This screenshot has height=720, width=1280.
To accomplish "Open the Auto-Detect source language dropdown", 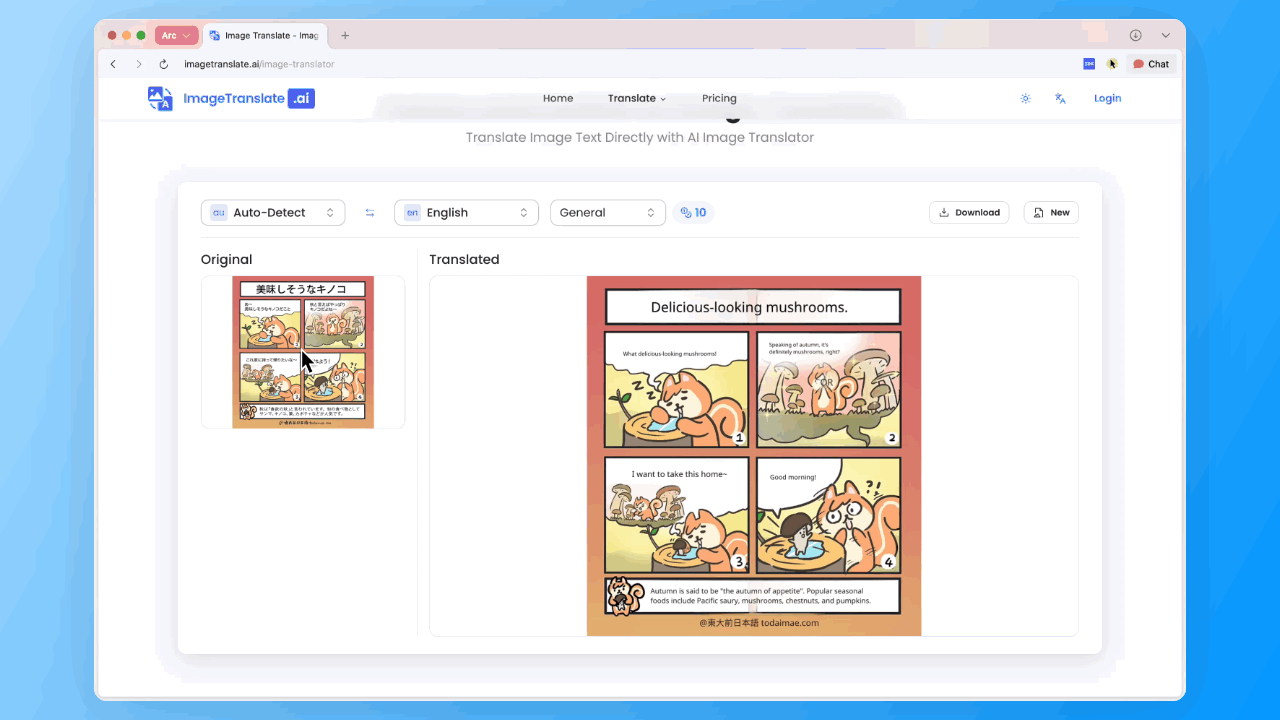I will pyautogui.click(x=272, y=212).
